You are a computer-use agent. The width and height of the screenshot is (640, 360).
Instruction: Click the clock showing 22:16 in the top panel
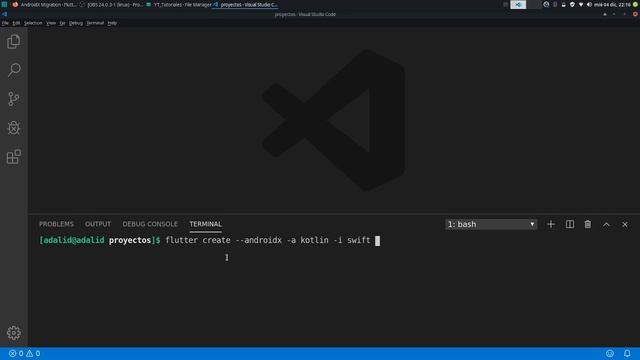point(612,4)
